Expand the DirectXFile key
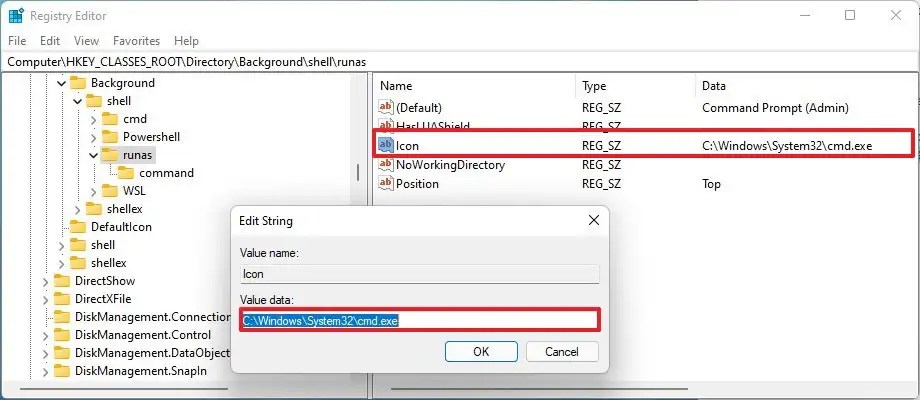Screen dimensions: 920x400 [x=46, y=299]
